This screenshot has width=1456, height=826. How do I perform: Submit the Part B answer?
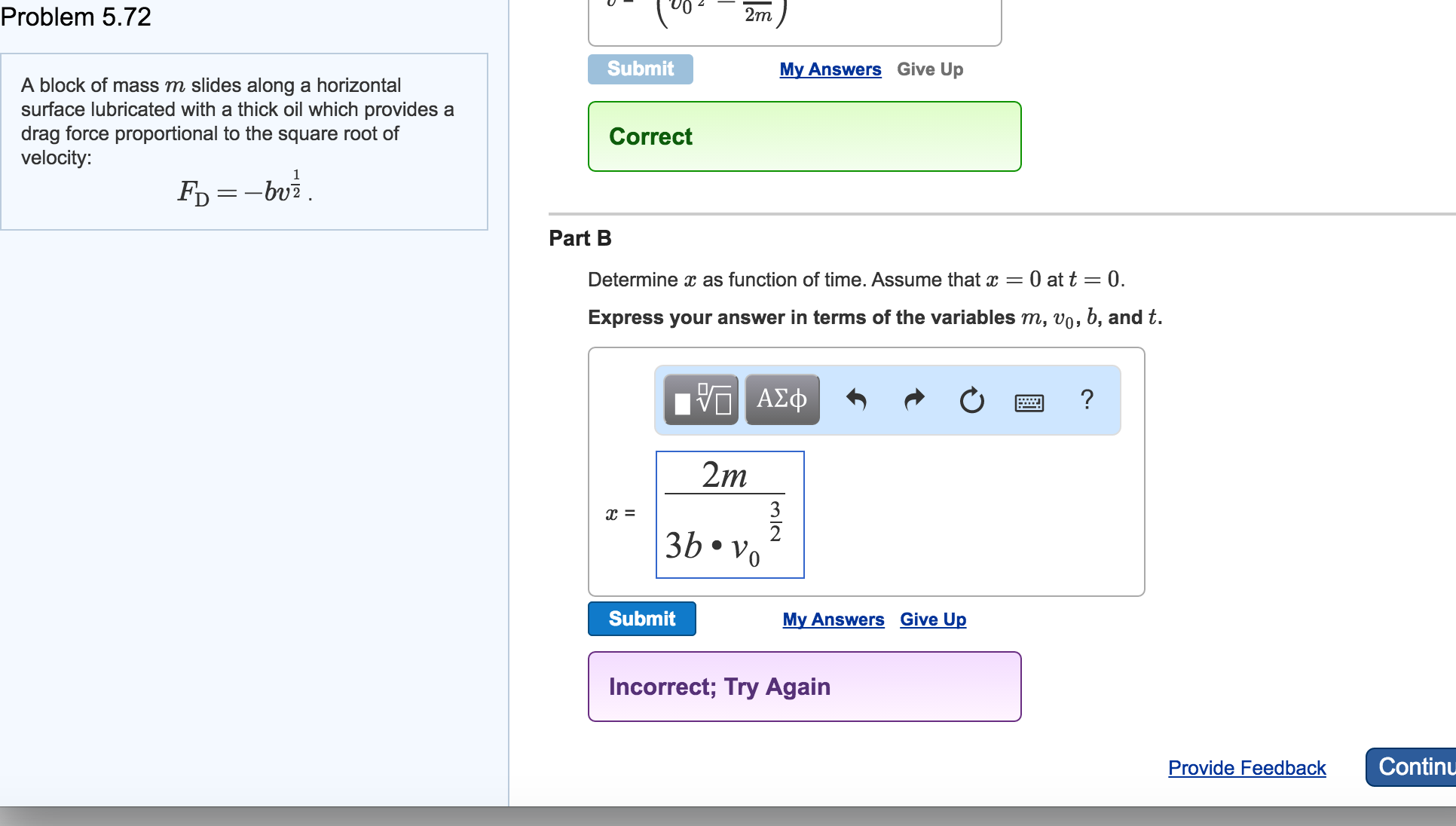pyautogui.click(x=641, y=619)
